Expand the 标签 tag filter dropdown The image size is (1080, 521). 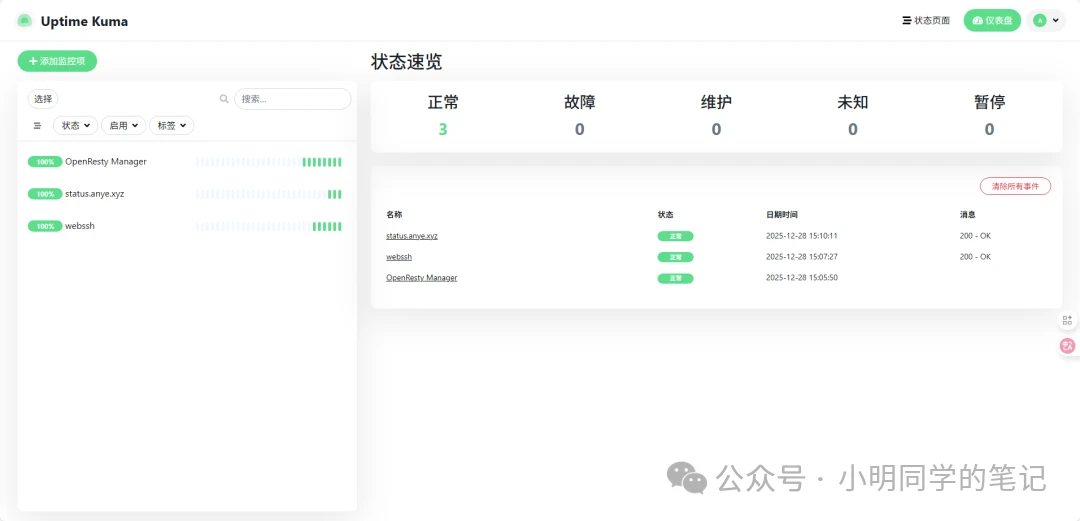click(x=172, y=125)
